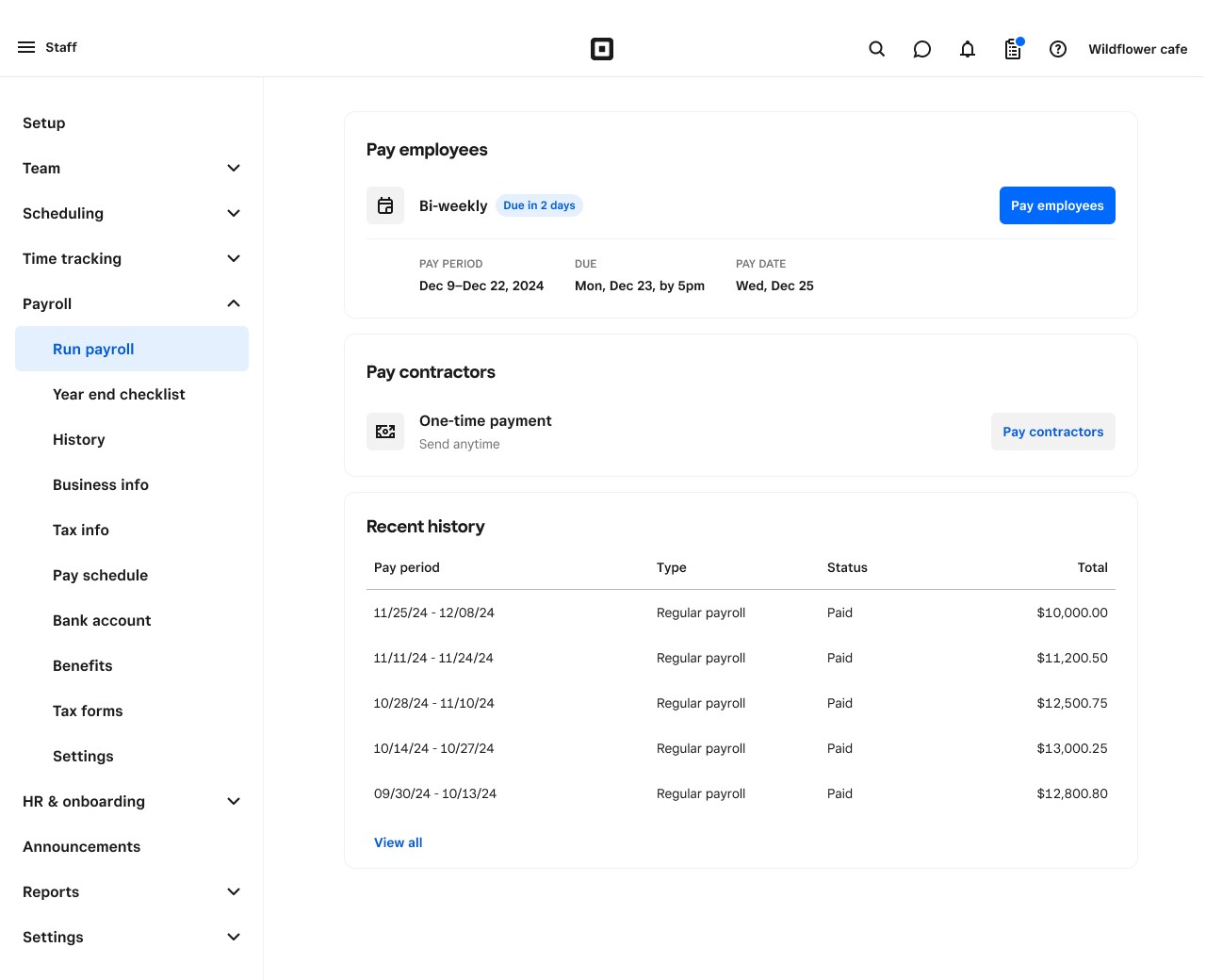Viewport: 1206px width, 980px height.
Task: Select History in the Payroll sidebar
Action: [x=78, y=439]
